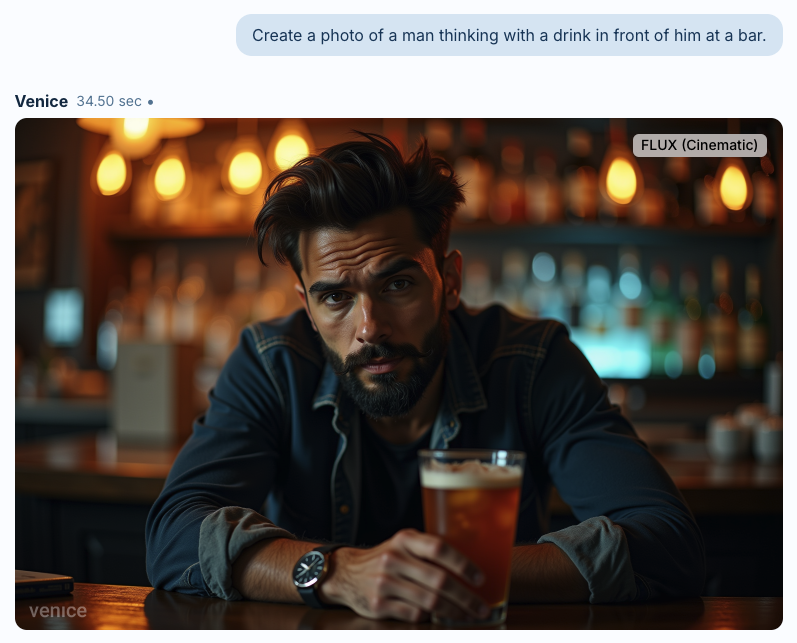This screenshot has height=643, width=797.
Task: Click the FLUX (Cinematic) model badge
Action: point(699,145)
